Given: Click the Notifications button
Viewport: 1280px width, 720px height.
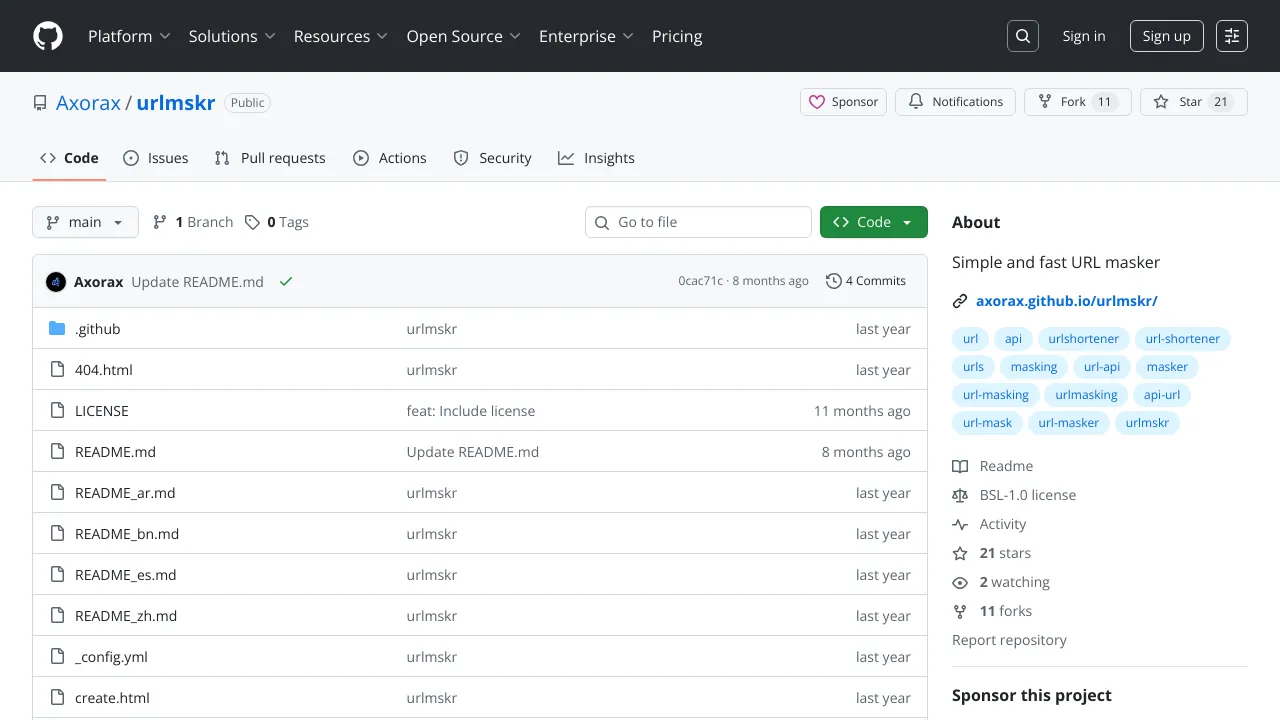Looking at the screenshot, I should pyautogui.click(x=955, y=102).
